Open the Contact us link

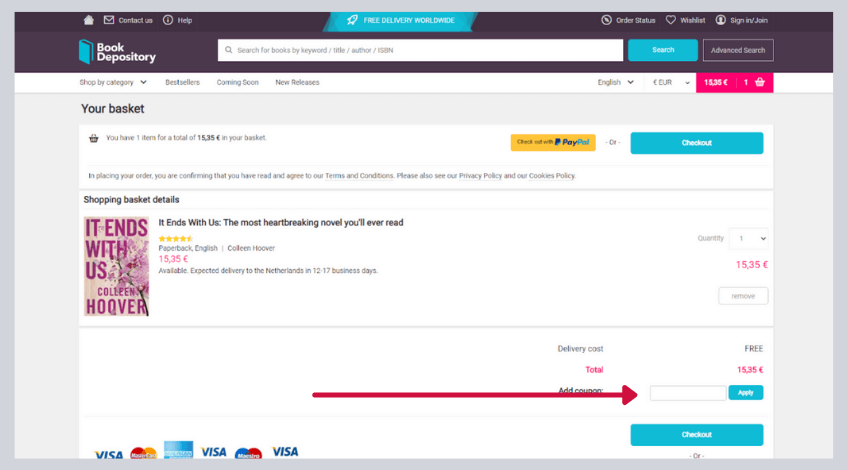(x=136, y=20)
